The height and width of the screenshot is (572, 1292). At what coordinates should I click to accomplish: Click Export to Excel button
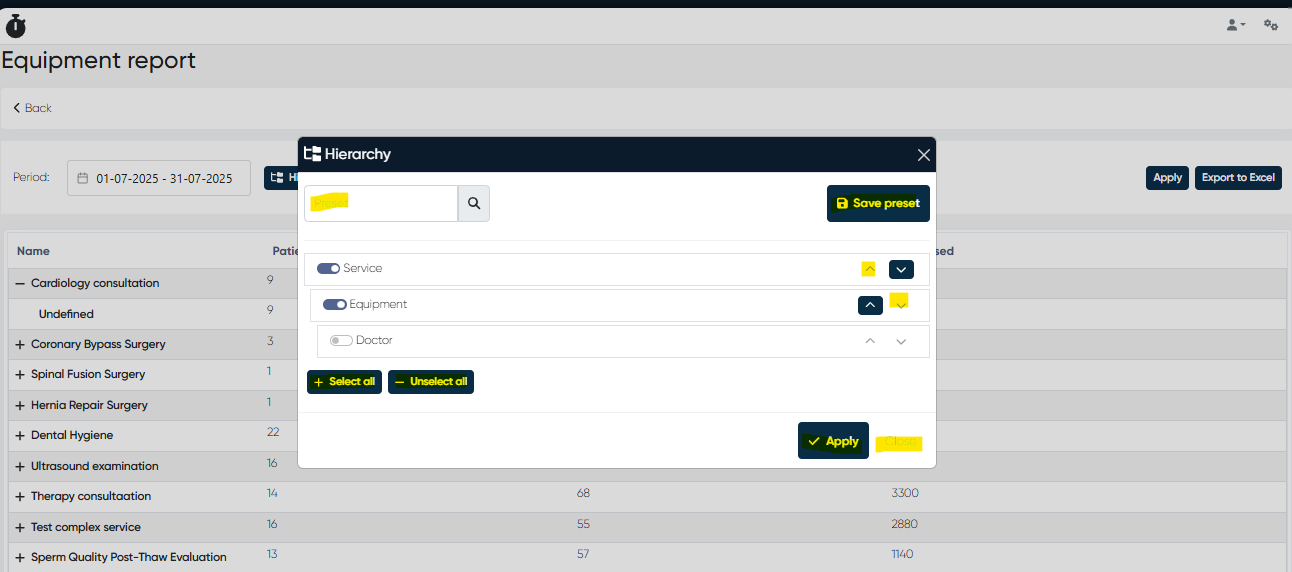click(1238, 178)
